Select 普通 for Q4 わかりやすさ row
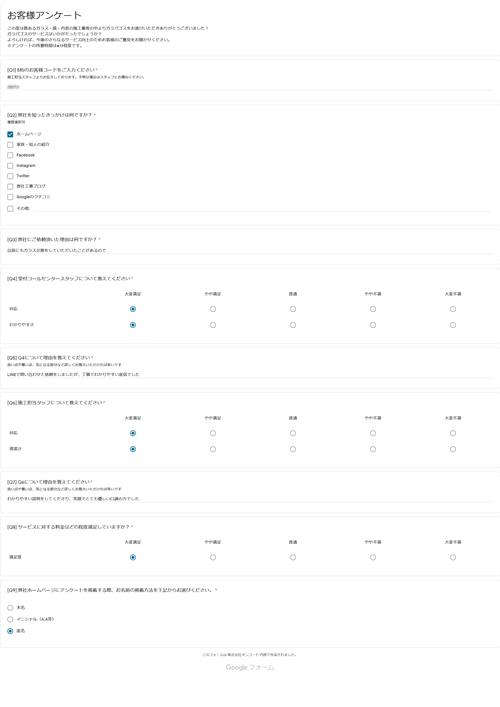500x707 pixels. pos(293,325)
